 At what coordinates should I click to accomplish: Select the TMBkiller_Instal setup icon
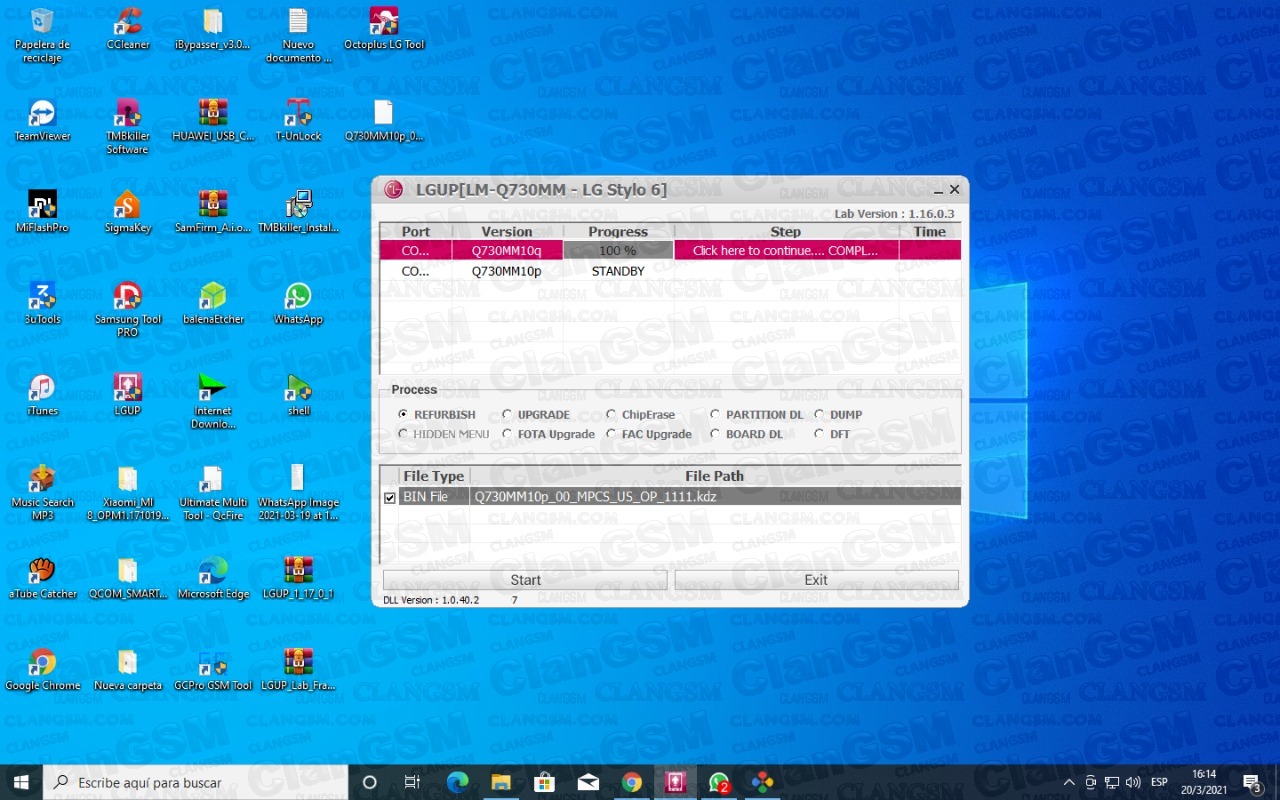298,212
